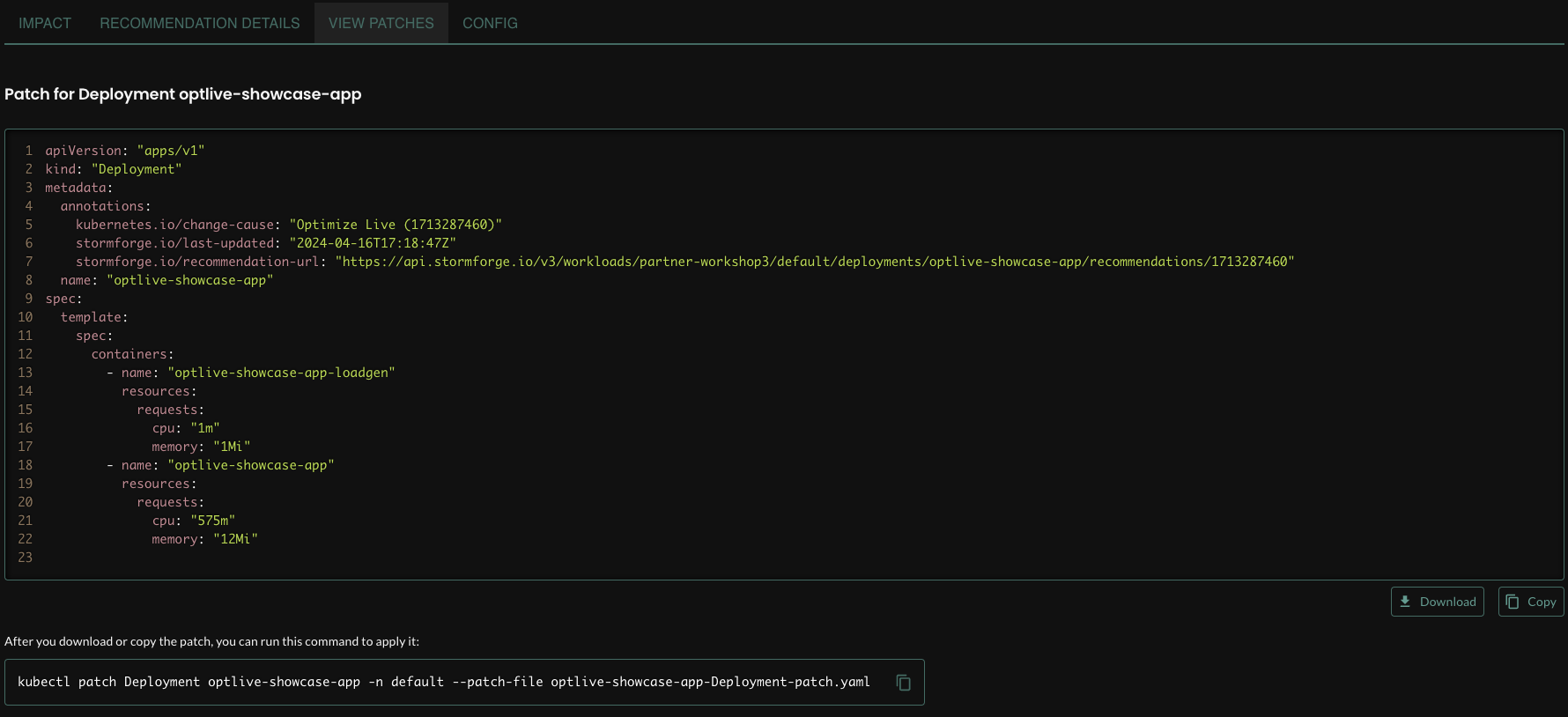Click the change-cause "Optimize Live (1713287460)" value
The height and width of the screenshot is (717, 1568).
[396, 225]
